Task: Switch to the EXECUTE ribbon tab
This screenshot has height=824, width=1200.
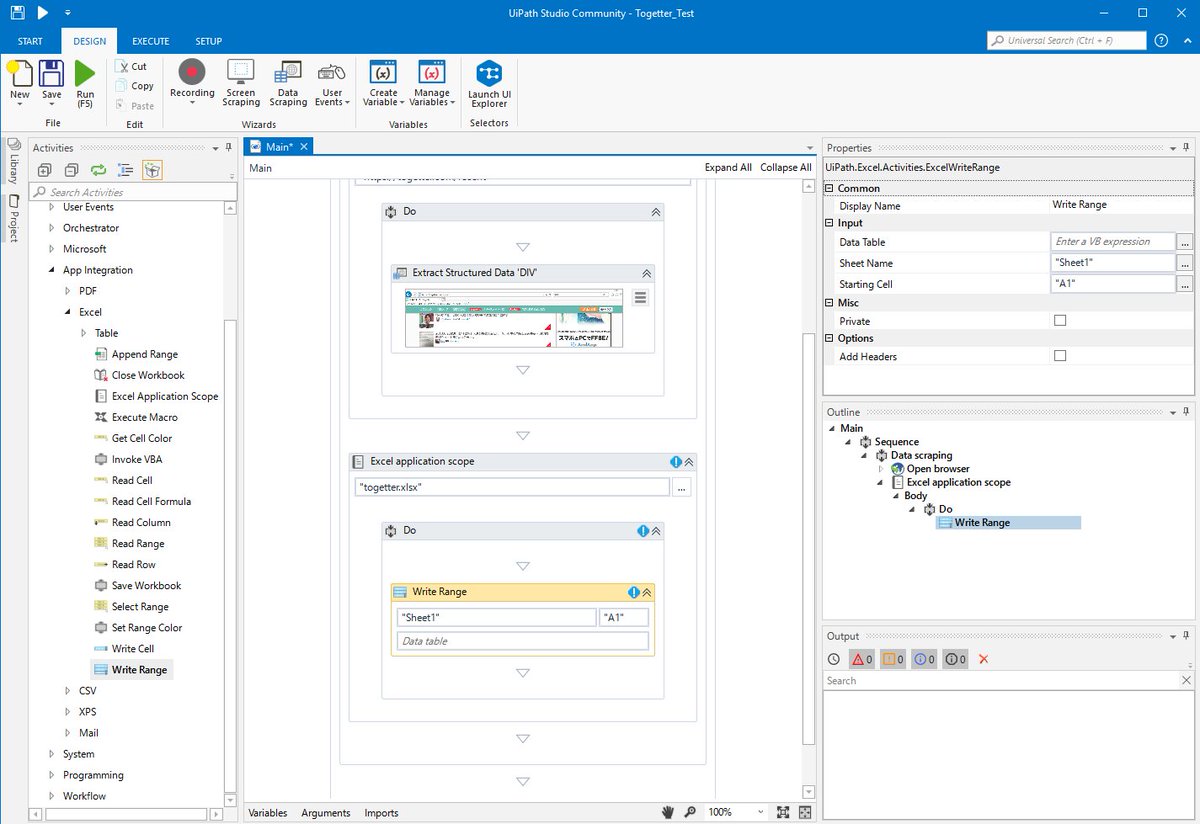Action: (150, 41)
